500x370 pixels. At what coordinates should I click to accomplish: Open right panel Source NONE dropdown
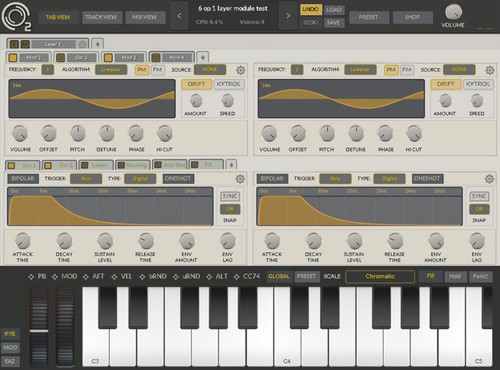coord(459,70)
